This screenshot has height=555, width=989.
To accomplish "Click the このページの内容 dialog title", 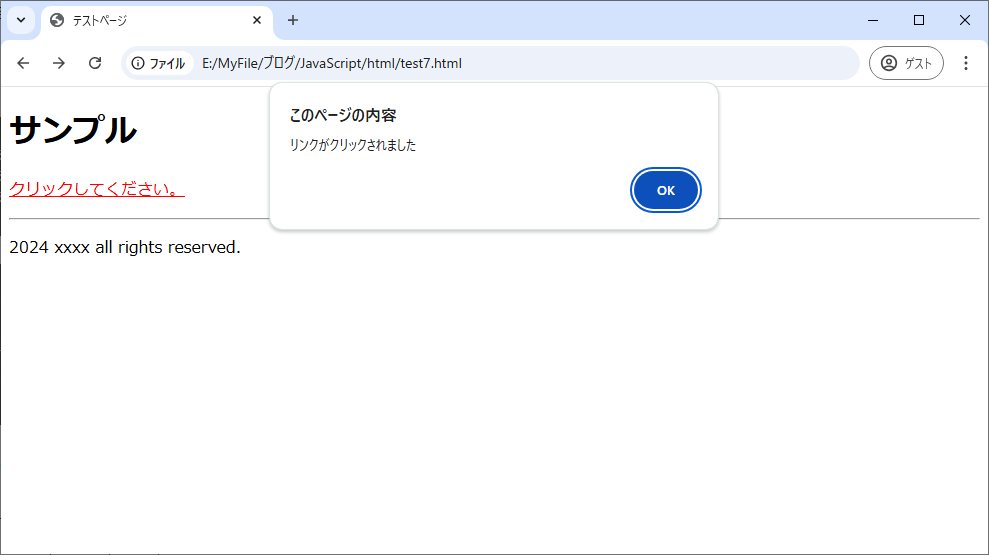I will click(x=342, y=115).
